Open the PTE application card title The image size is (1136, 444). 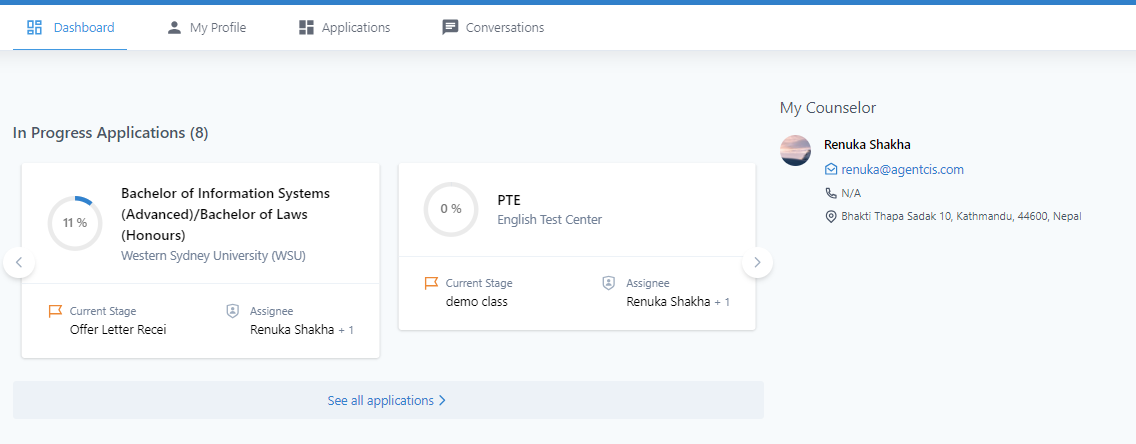click(509, 201)
